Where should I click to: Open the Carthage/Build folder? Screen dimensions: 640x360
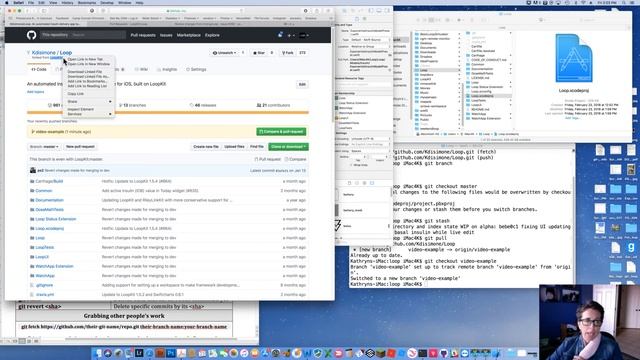pos(49,181)
